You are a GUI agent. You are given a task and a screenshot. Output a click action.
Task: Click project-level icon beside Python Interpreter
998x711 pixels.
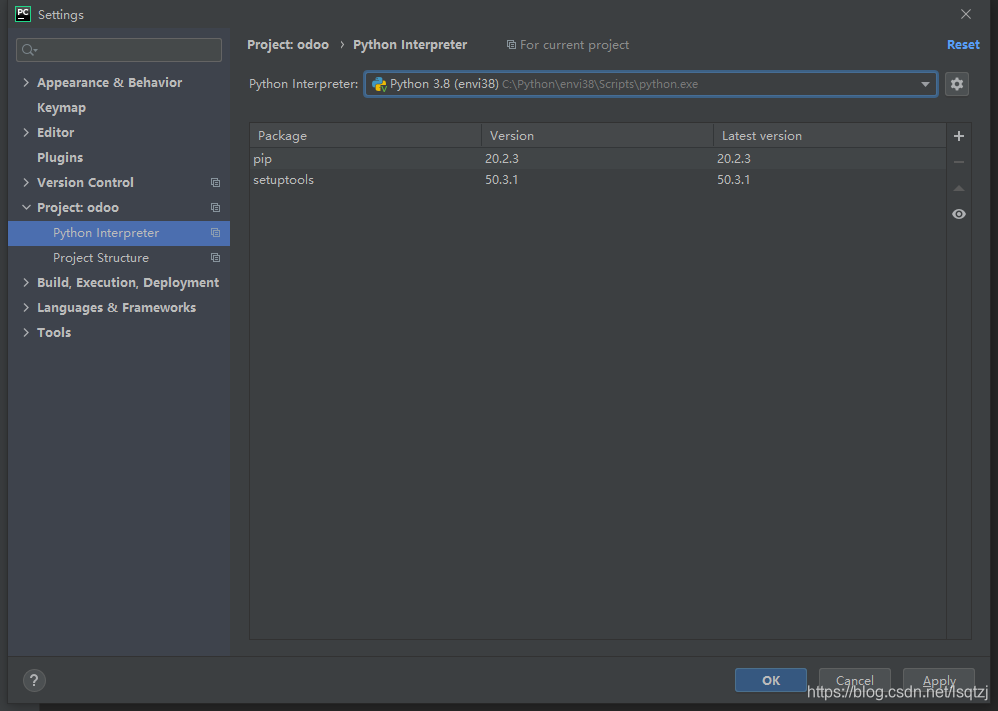pyautogui.click(x=215, y=233)
